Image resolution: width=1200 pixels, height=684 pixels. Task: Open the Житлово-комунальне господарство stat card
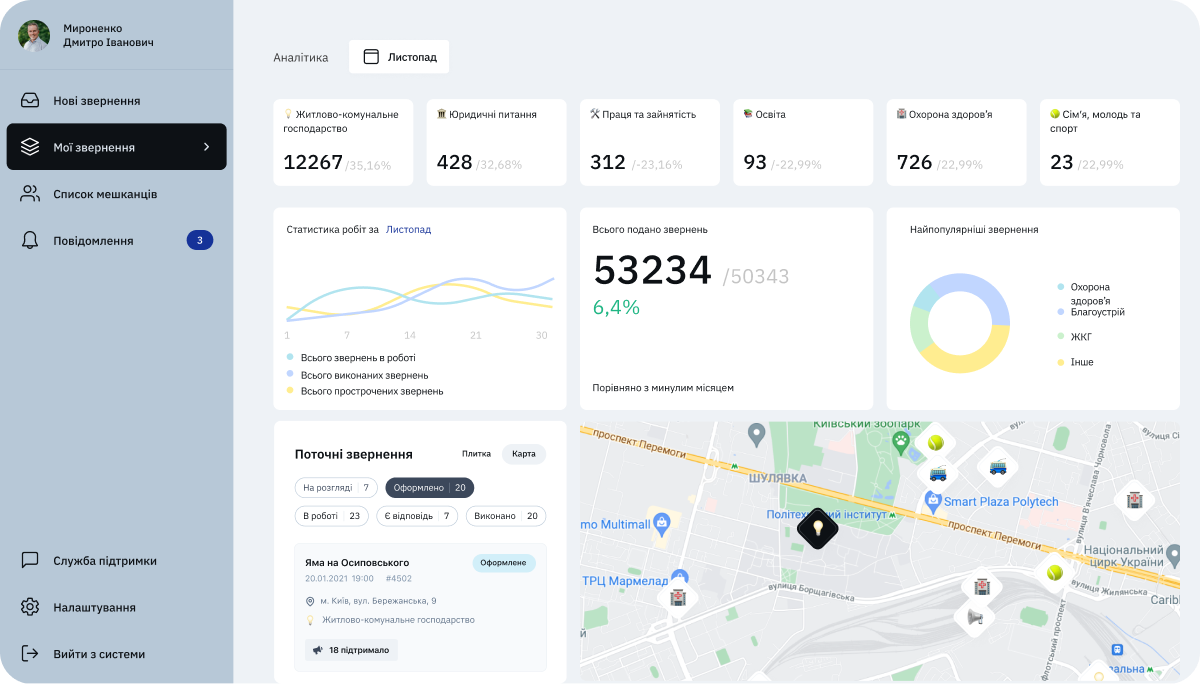(x=343, y=142)
